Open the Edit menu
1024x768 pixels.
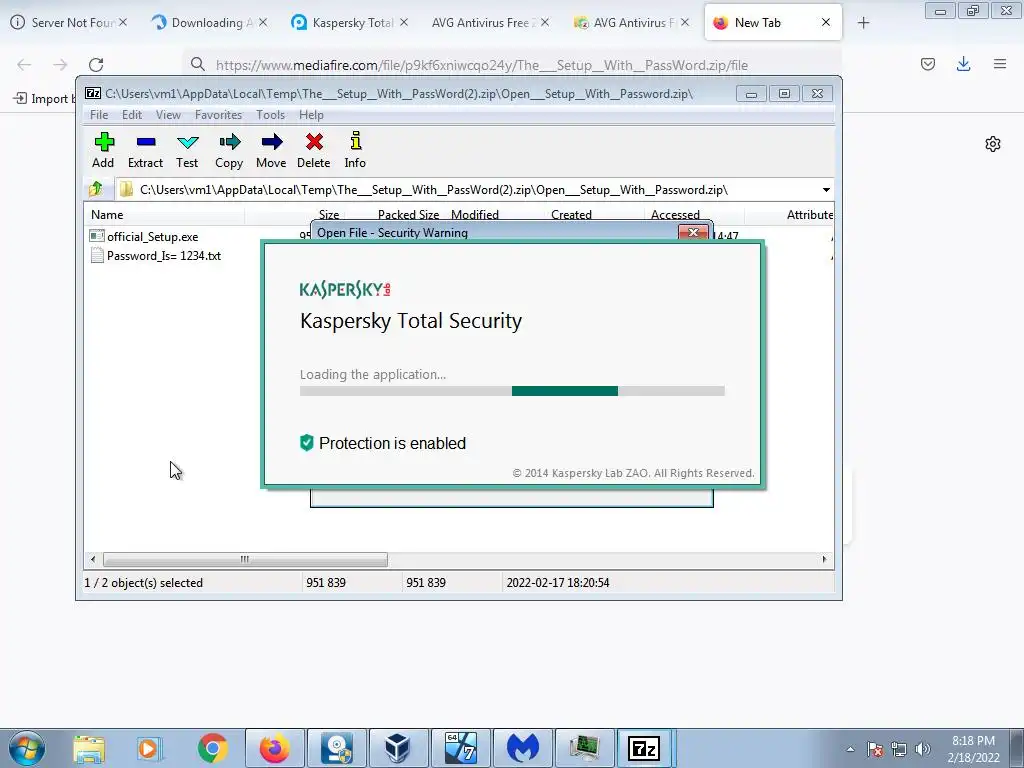[x=132, y=115]
